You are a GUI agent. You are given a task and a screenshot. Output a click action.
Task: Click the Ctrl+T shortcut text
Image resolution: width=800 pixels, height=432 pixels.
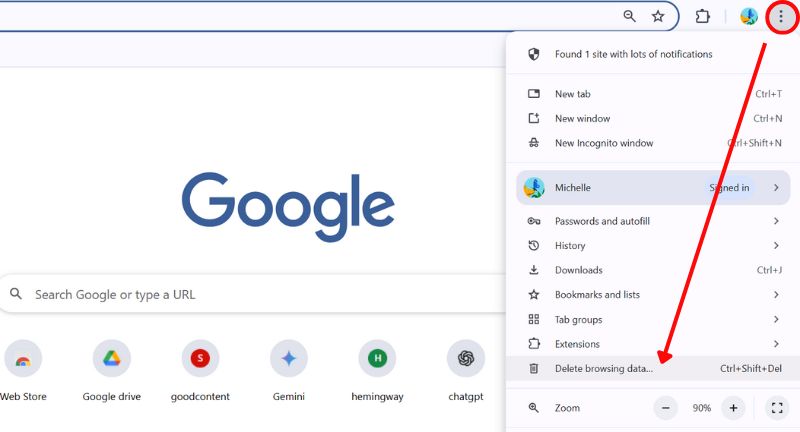click(x=768, y=94)
